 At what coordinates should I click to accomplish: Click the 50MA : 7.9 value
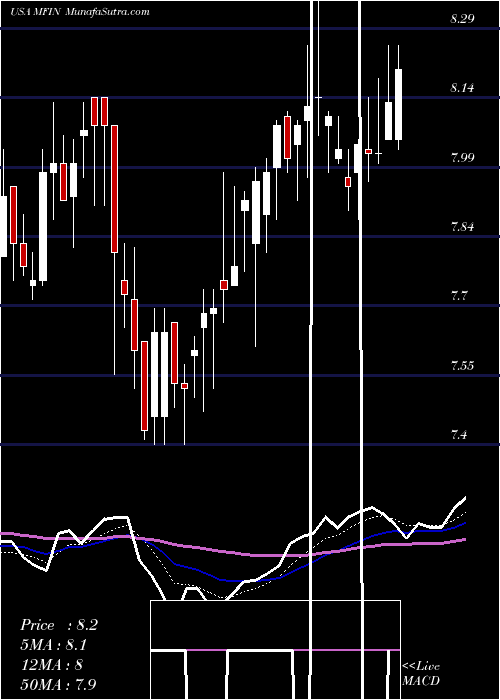(x=59, y=684)
